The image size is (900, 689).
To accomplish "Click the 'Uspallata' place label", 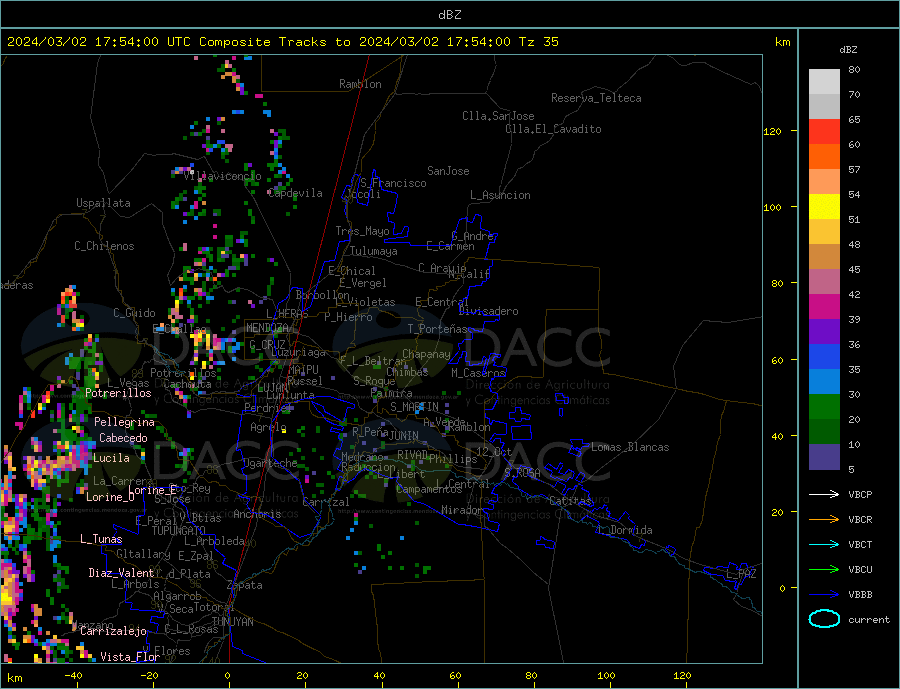I will tap(103, 203).
